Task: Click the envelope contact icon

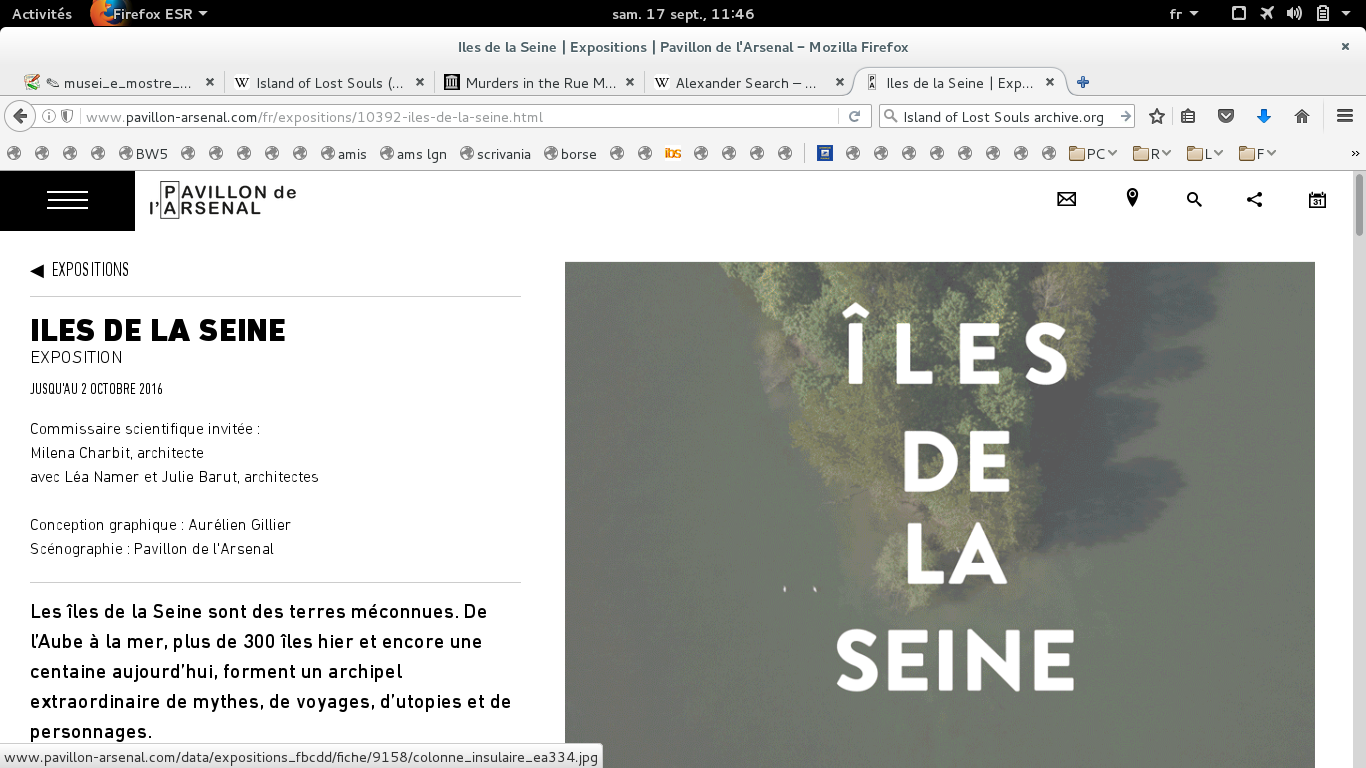Action: pos(1066,199)
